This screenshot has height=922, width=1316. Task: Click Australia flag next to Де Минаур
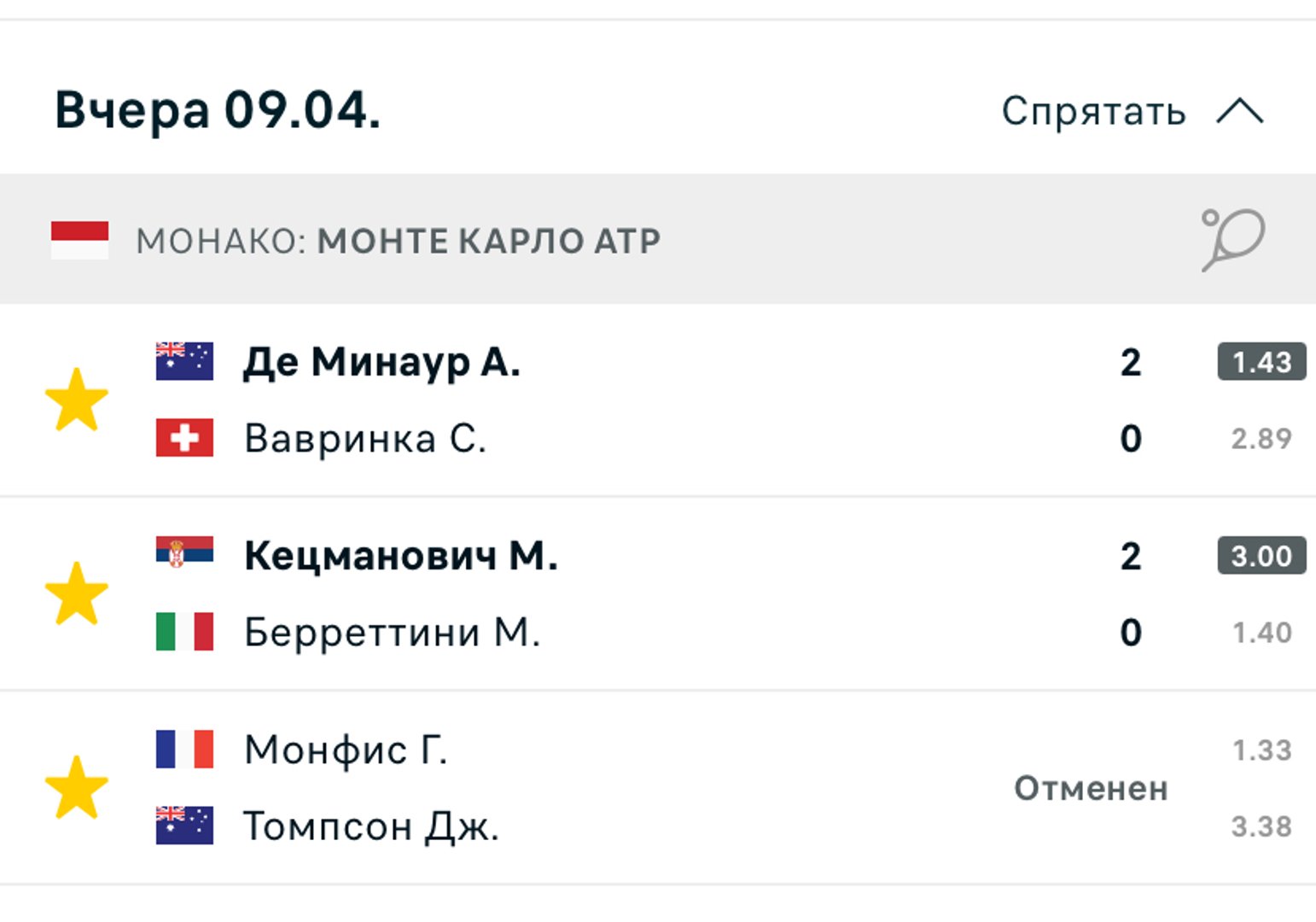[184, 361]
